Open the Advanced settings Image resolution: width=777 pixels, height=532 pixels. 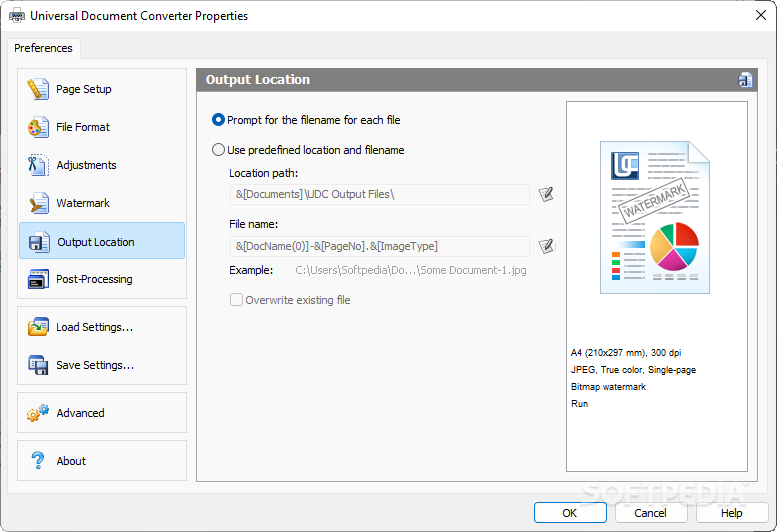tap(102, 413)
